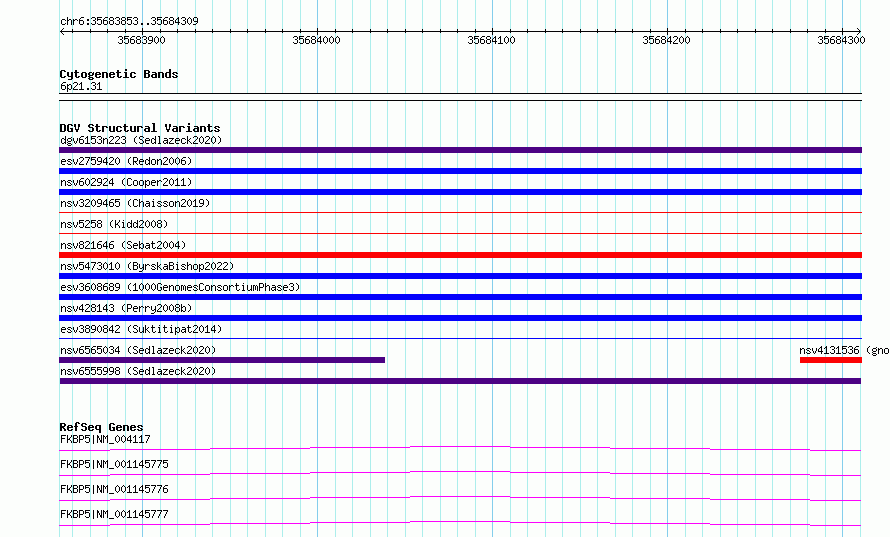Click ruler coordinate 35684300

click(841, 40)
